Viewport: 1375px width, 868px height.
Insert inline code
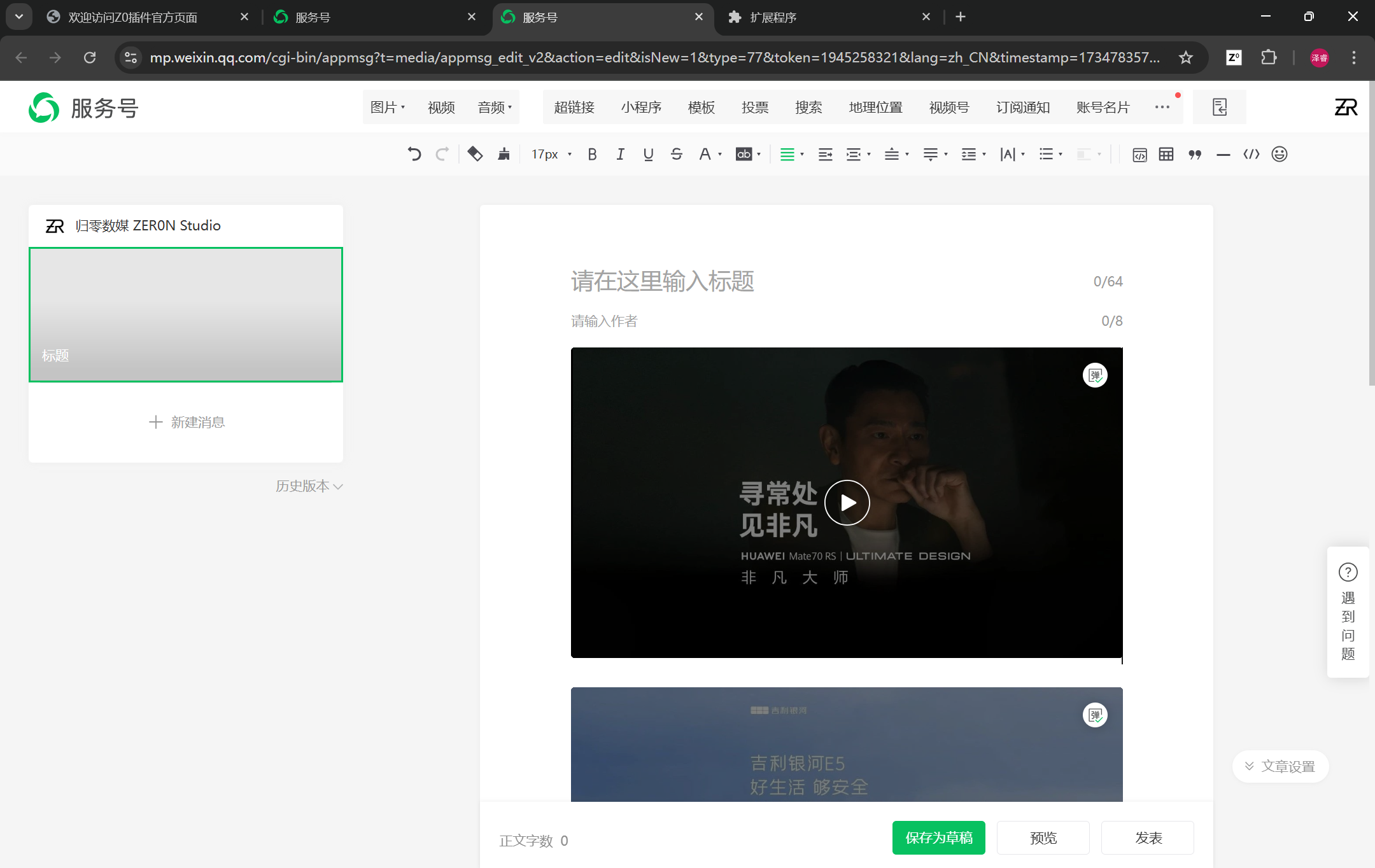(x=1251, y=154)
